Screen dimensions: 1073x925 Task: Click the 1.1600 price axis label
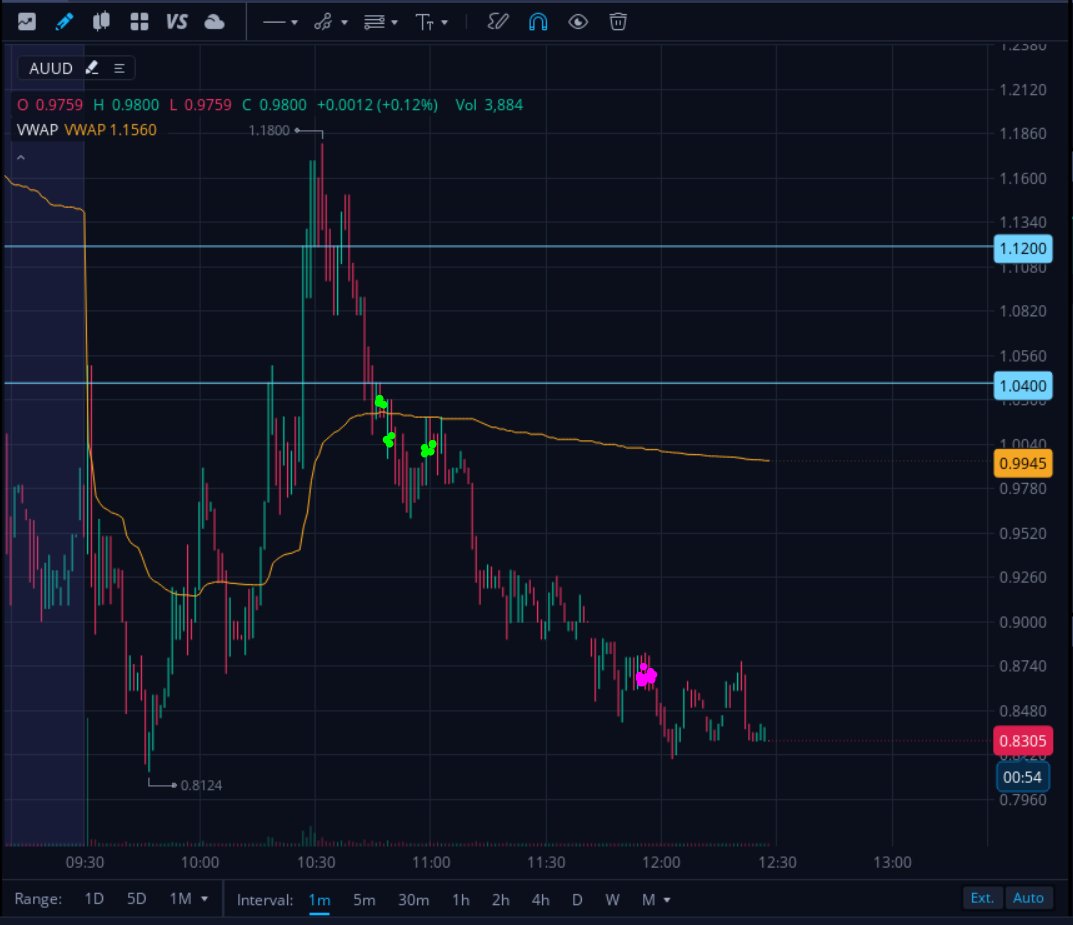click(1023, 179)
